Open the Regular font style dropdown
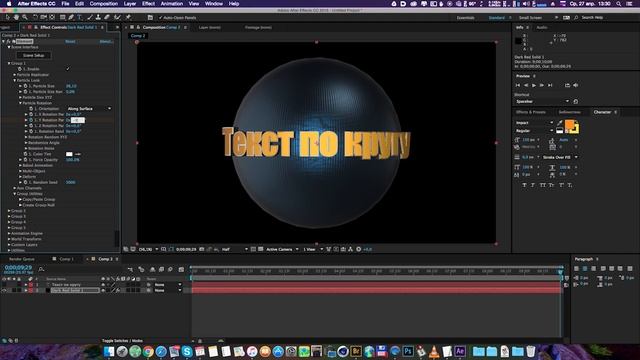Screen dimensions: 640x360 click(x=534, y=131)
